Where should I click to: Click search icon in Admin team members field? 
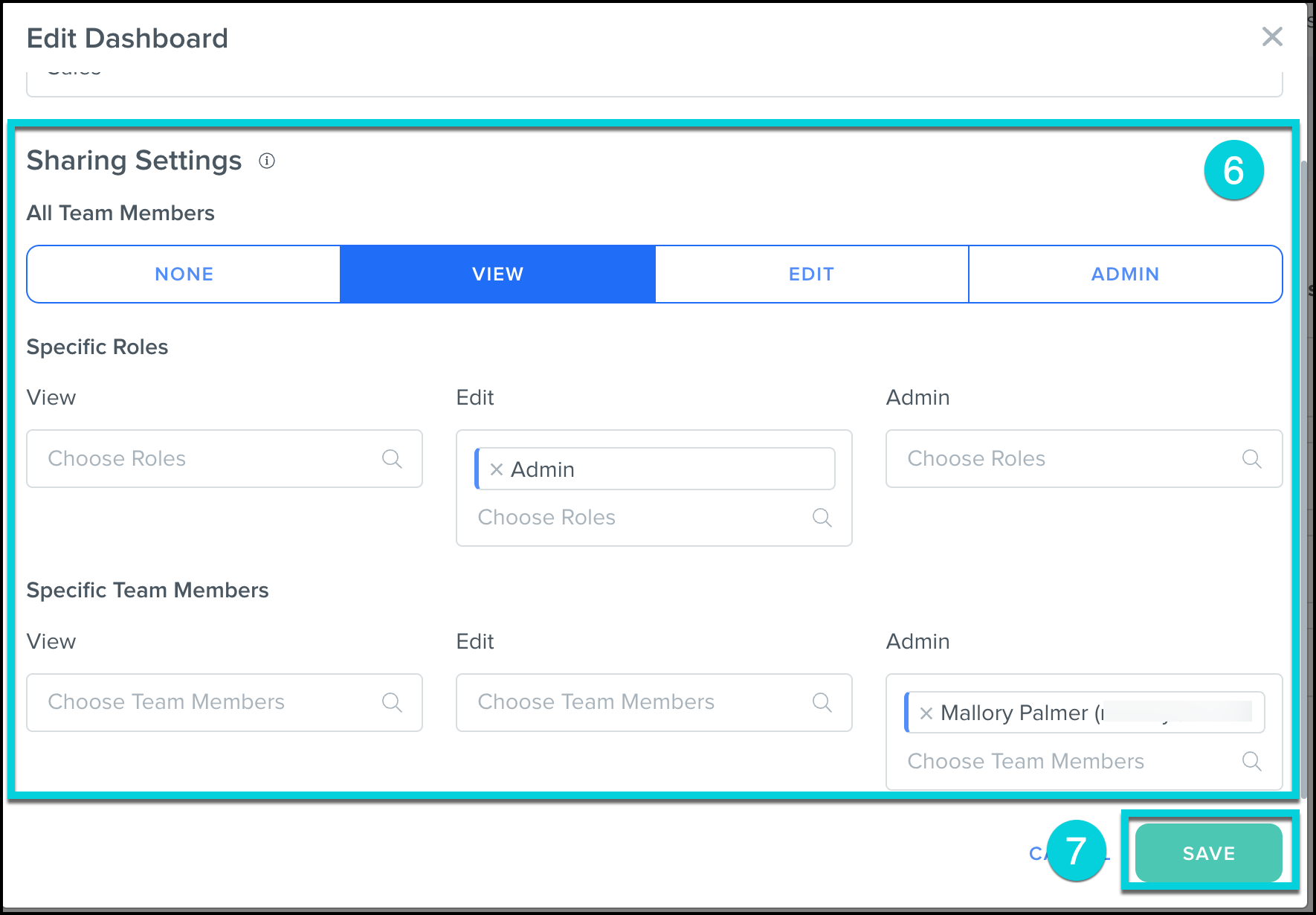pos(1251,762)
